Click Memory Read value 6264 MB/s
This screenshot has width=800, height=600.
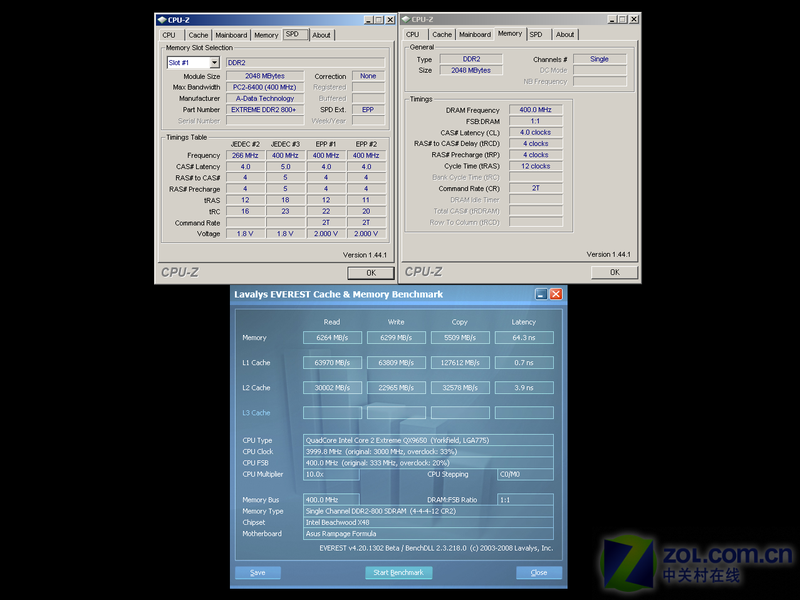[x=332, y=338]
